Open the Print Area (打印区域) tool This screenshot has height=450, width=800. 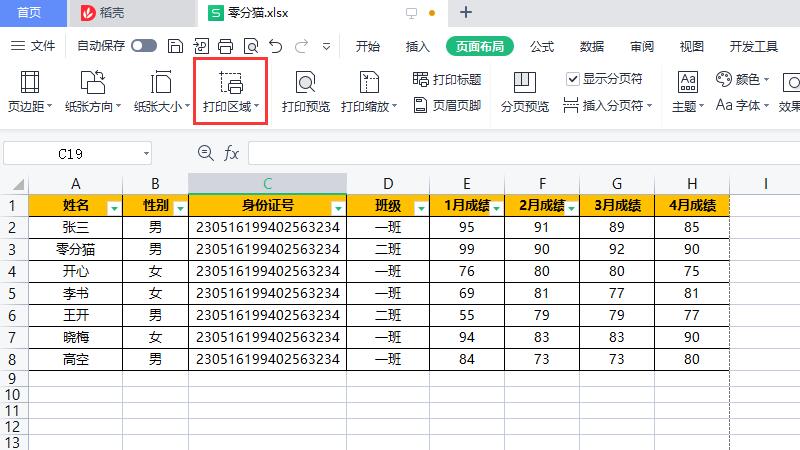231,91
